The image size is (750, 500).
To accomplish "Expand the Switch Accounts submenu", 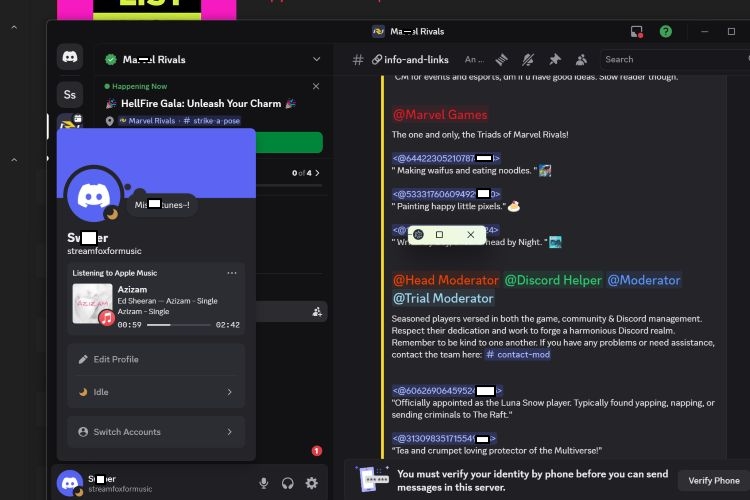I will [229, 432].
